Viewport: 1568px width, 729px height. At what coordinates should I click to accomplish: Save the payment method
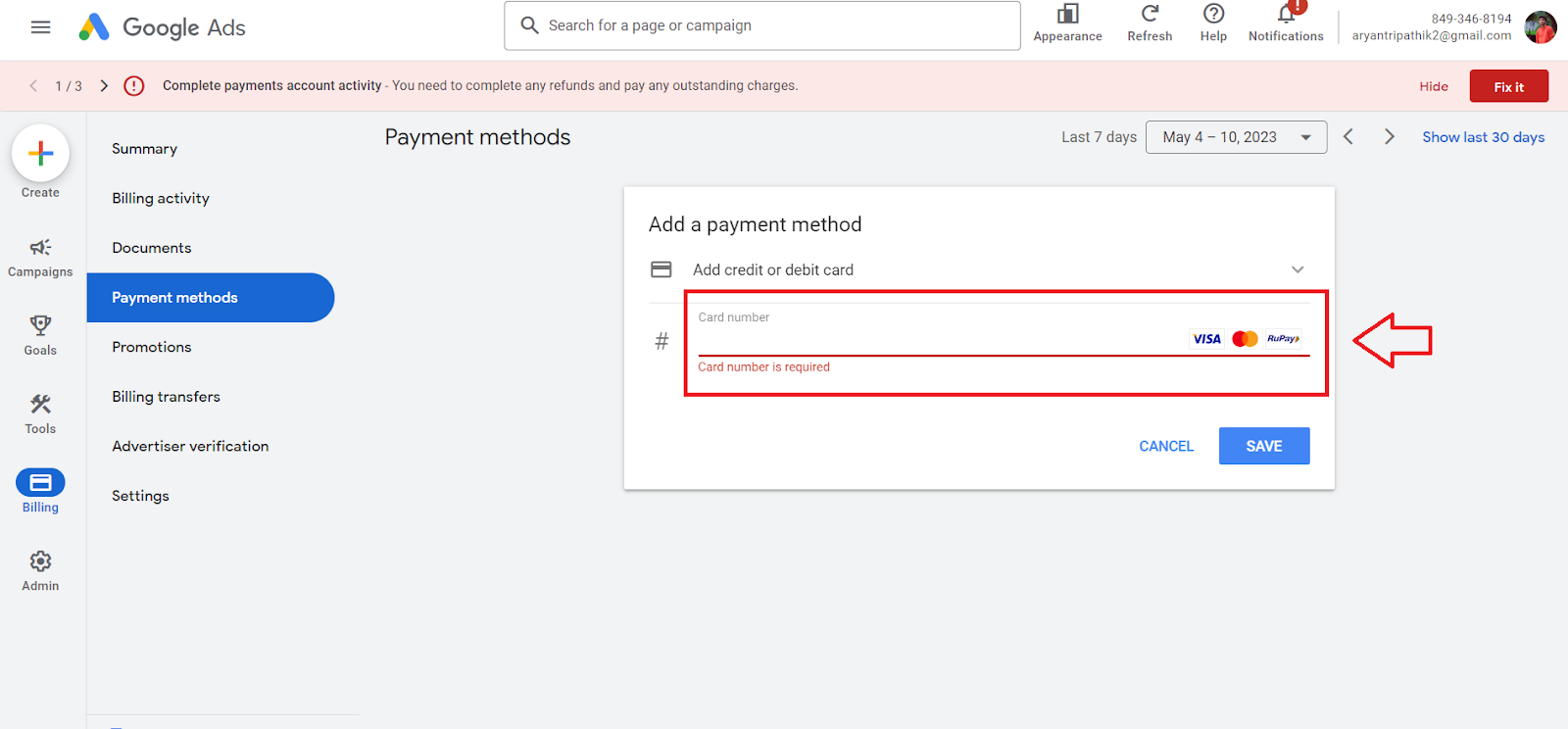point(1264,446)
